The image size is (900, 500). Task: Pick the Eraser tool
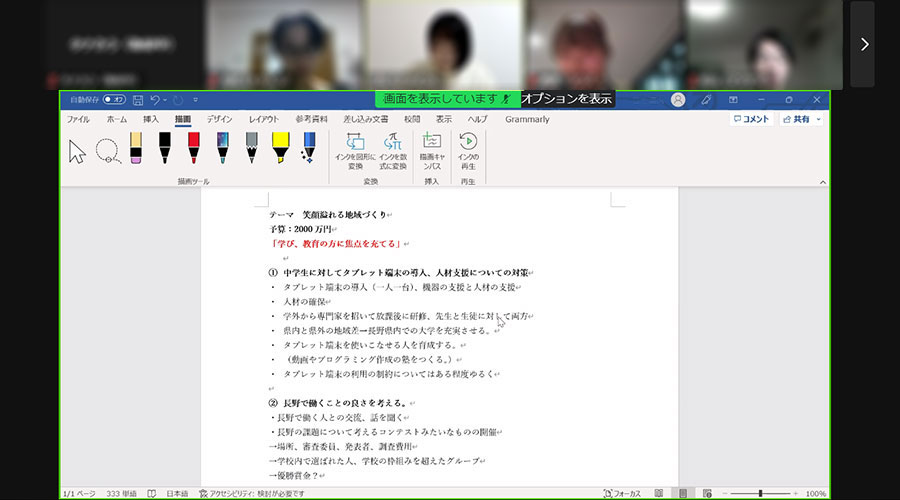[136, 149]
